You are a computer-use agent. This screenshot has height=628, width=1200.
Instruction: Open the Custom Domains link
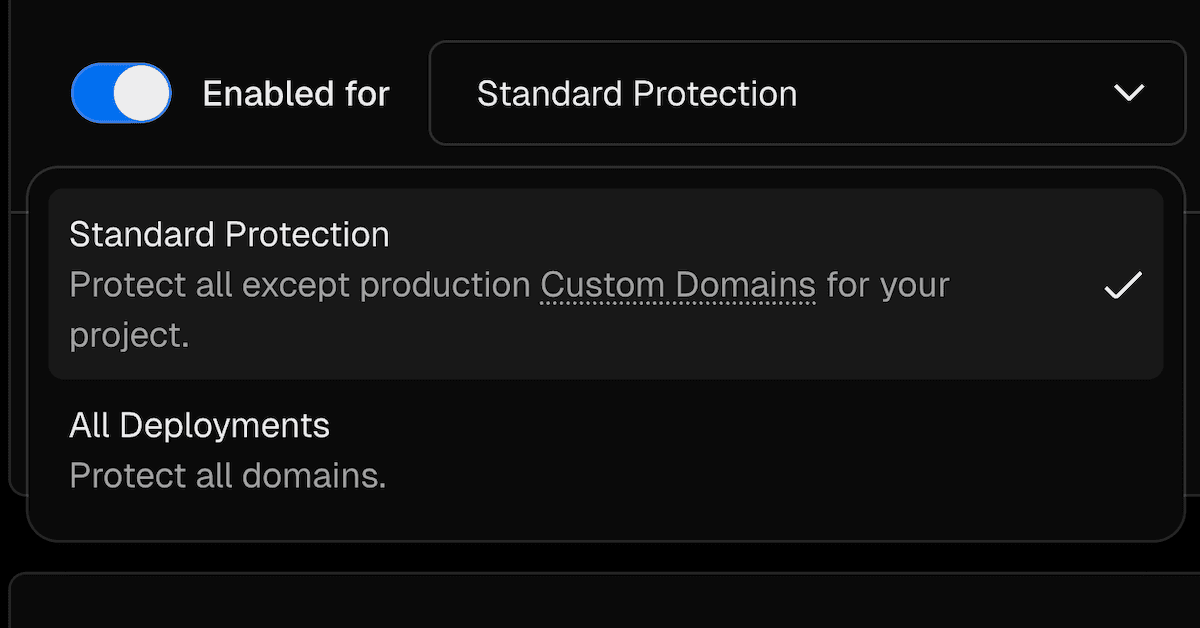(677, 286)
